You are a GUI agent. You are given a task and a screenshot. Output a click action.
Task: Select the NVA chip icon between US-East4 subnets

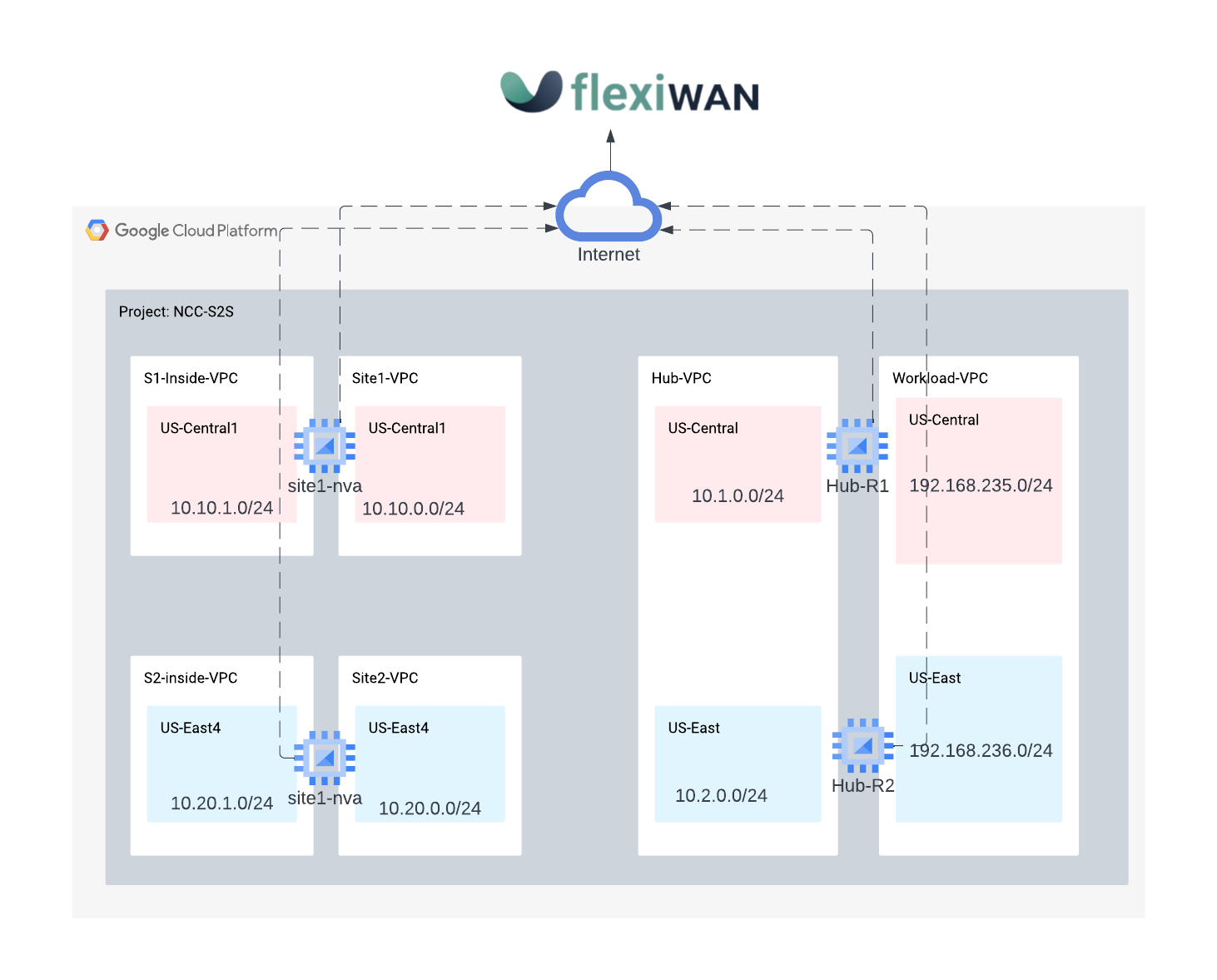point(325,758)
